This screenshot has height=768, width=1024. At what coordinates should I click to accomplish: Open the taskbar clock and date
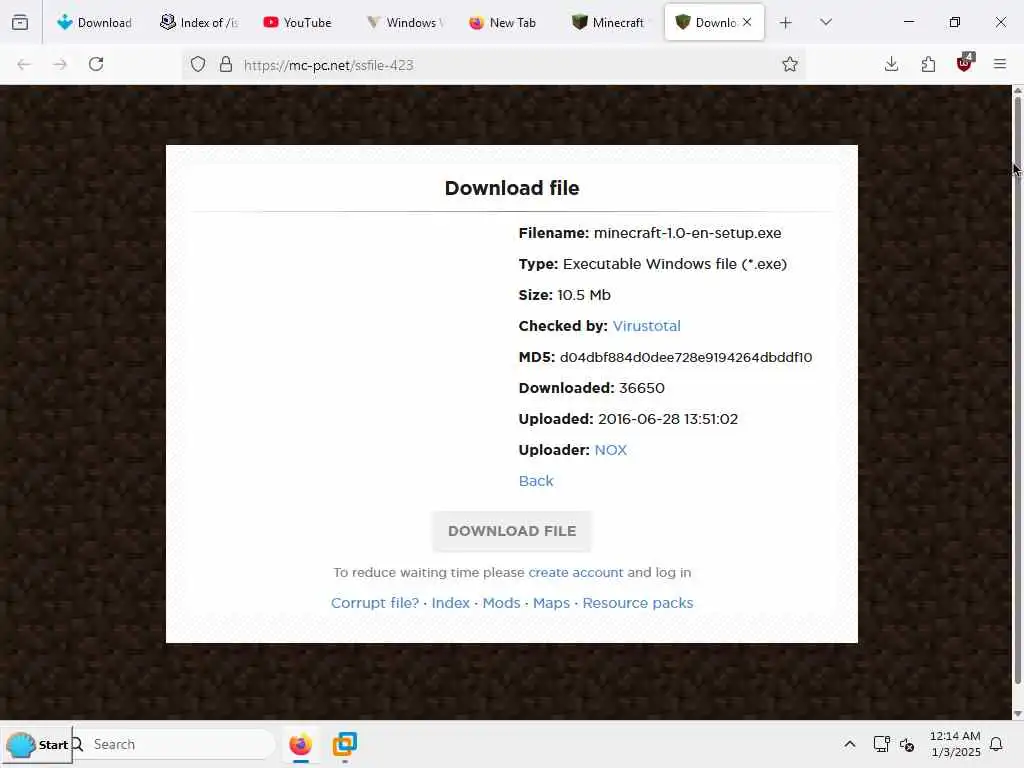955,744
